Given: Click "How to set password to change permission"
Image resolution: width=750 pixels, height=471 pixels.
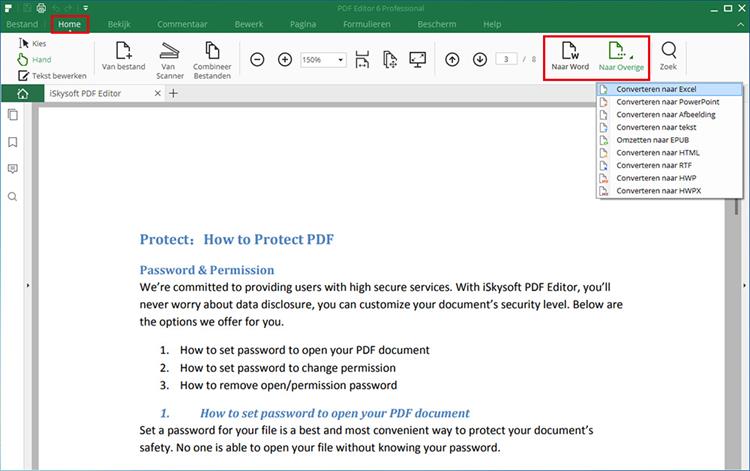Looking at the screenshot, I should pos(288,368).
